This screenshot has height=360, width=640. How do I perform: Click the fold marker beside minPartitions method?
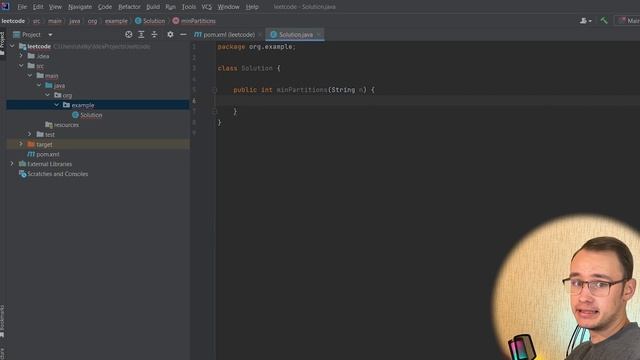214,90
